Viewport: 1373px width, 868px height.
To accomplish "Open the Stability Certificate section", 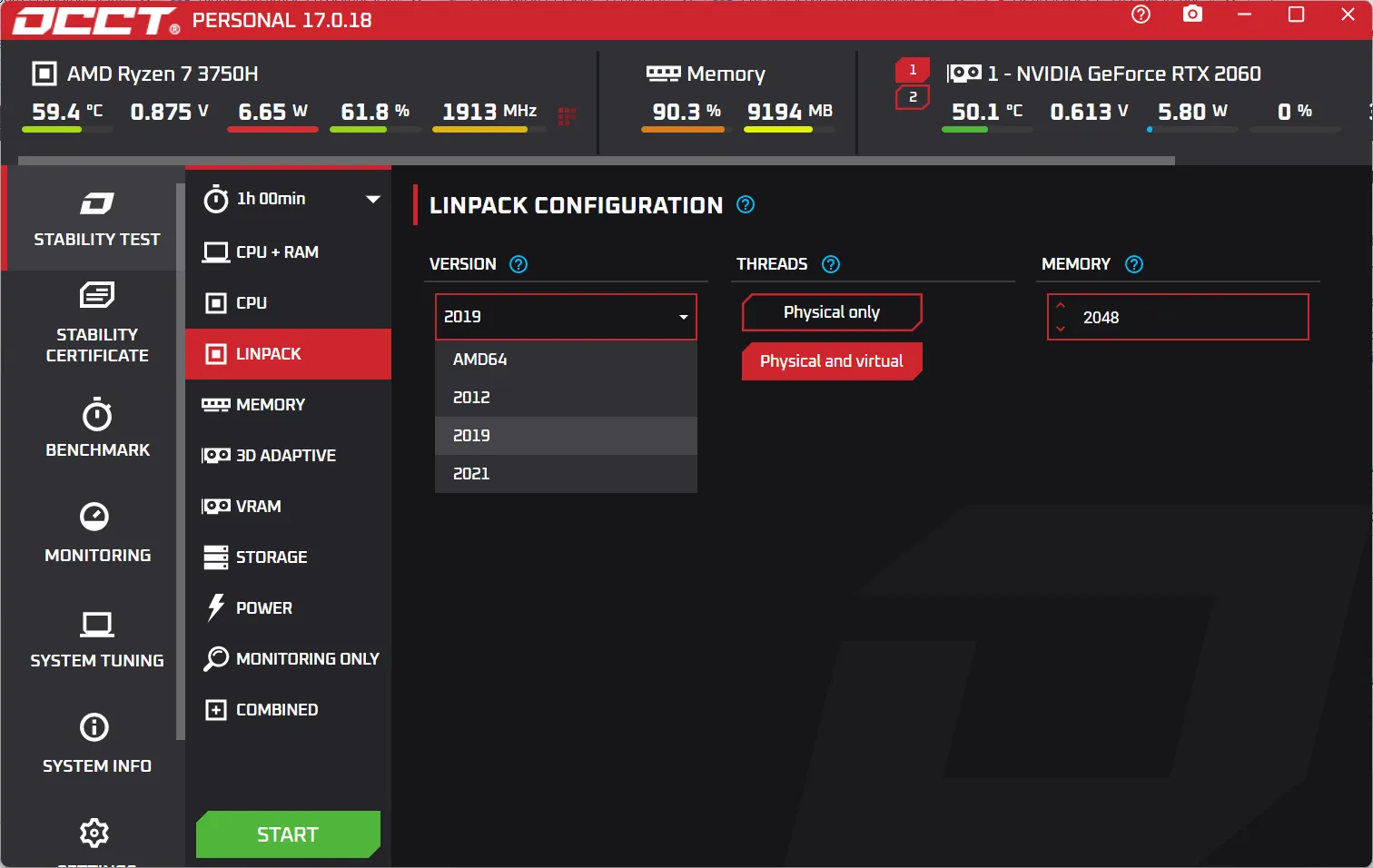I will click(96, 322).
